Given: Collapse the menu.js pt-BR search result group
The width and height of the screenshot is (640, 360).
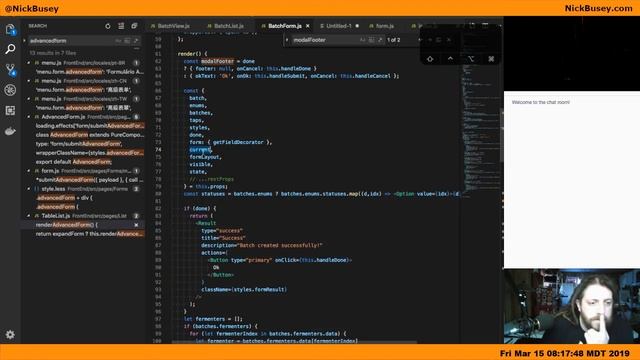Looking at the screenshot, I should pyautogui.click(x=29, y=63).
